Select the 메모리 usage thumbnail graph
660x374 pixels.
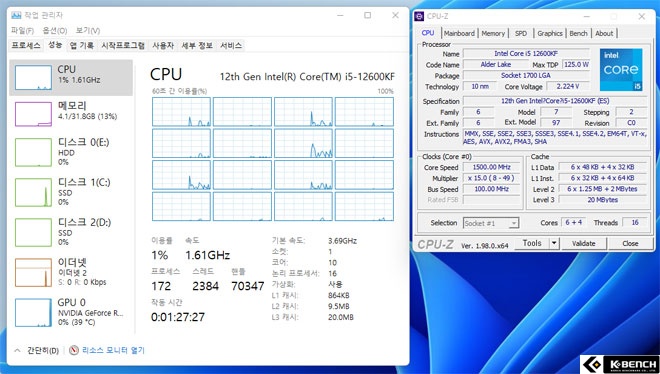tap(33, 114)
